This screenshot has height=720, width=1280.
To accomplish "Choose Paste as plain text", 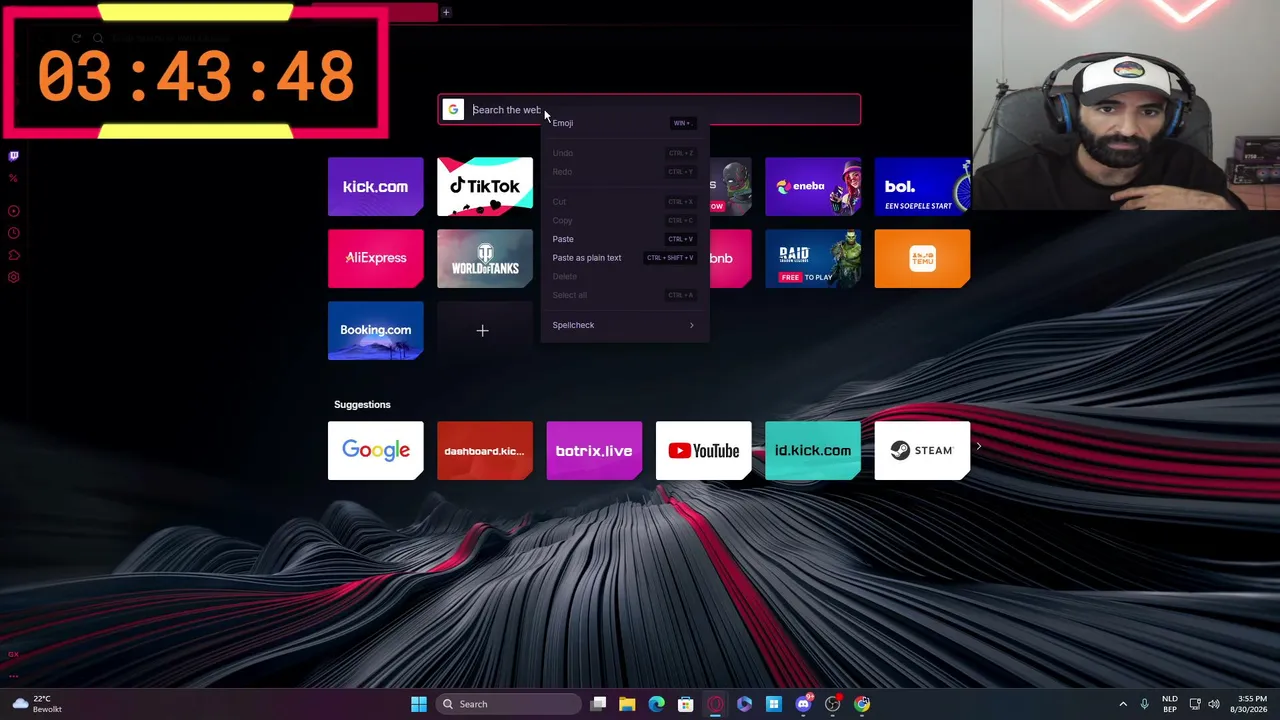I will pyautogui.click(x=623, y=258).
